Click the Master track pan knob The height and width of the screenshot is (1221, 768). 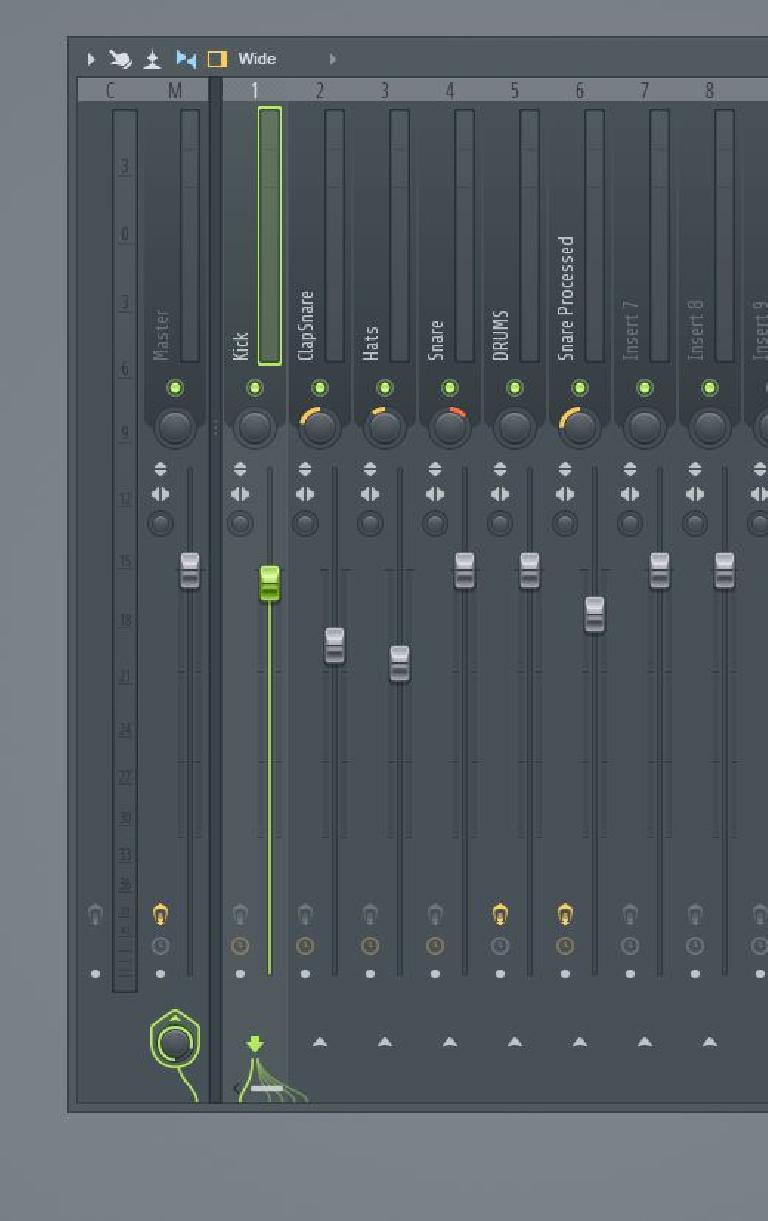(175, 428)
